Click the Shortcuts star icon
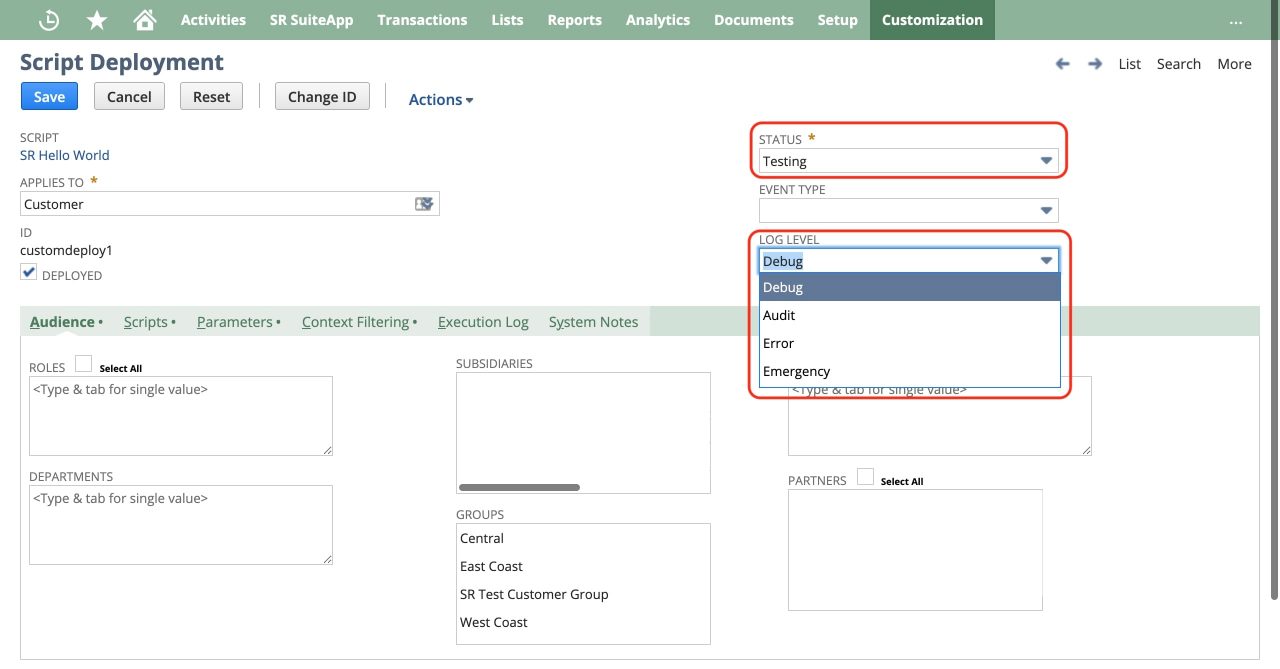 tap(97, 20)
